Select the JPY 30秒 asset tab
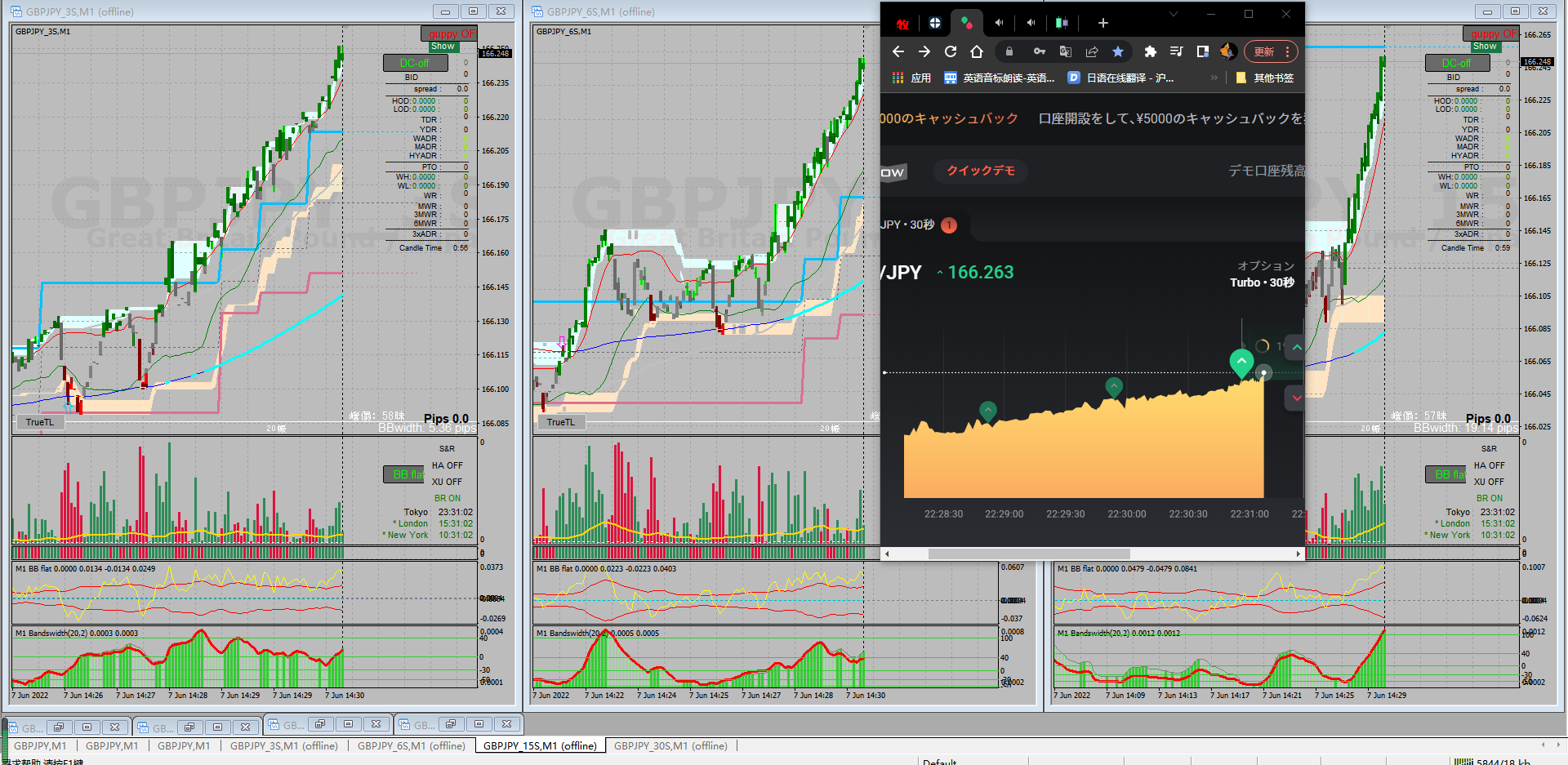This screenshot has height=765, width=1568. click(x=918, y=225)
